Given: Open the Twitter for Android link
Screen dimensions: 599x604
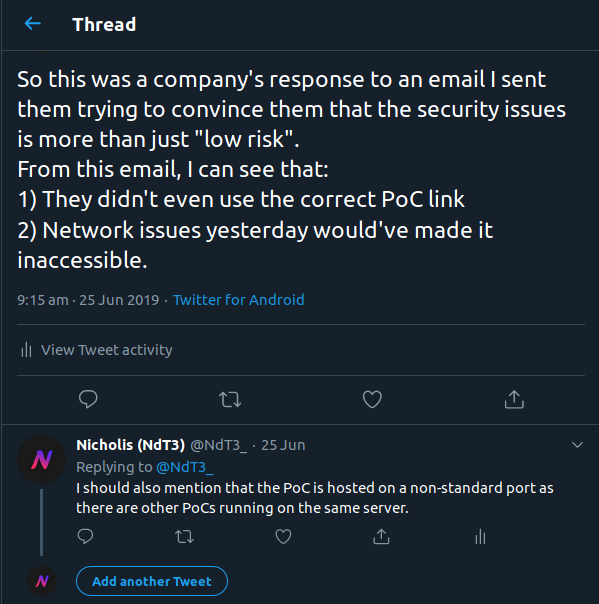Looking at the screenshot, I should [238, 300].
